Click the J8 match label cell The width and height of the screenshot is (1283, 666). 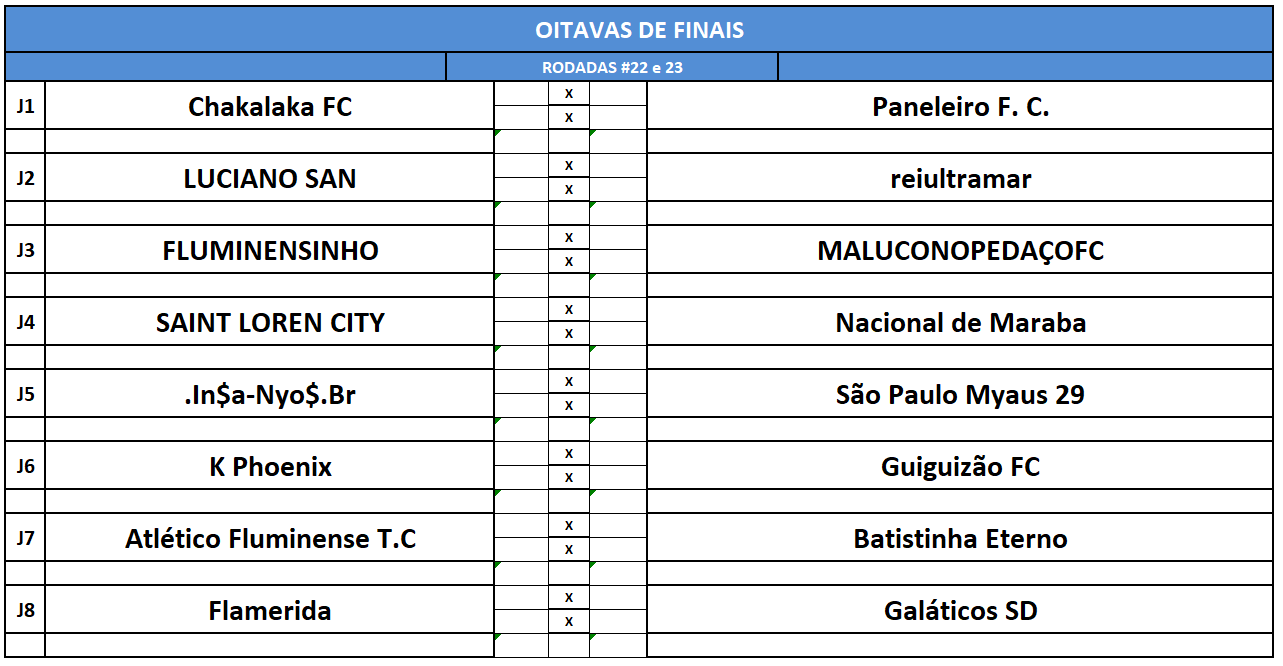click(25, 610)
